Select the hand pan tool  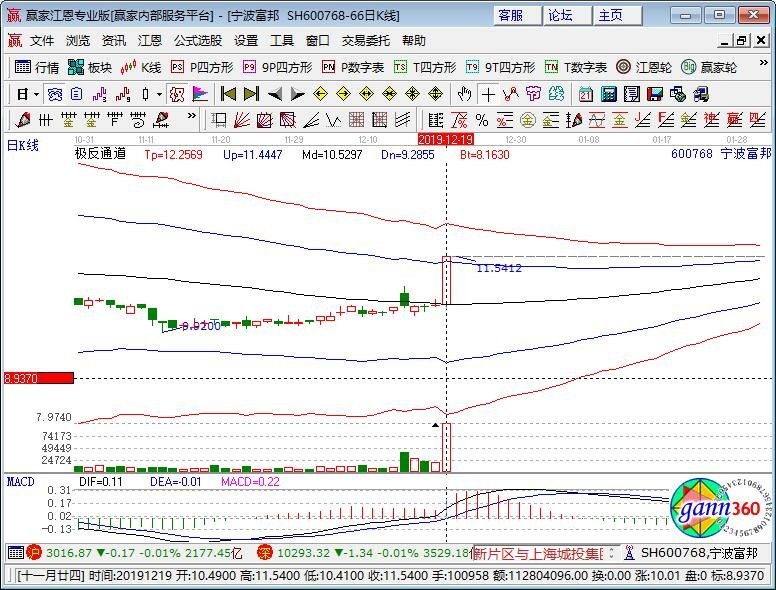pos(464,94)
